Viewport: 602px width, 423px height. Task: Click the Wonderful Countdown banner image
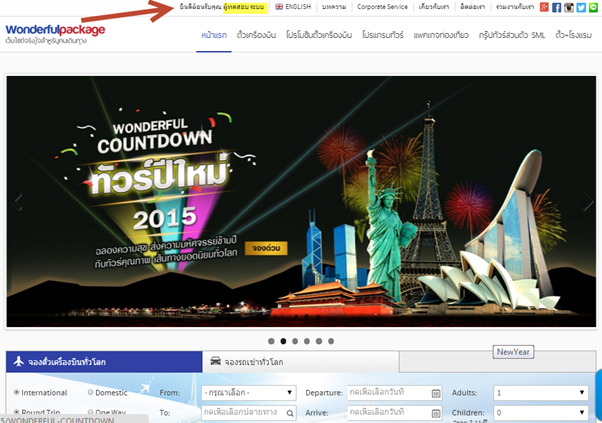click(x=301, y=202)
